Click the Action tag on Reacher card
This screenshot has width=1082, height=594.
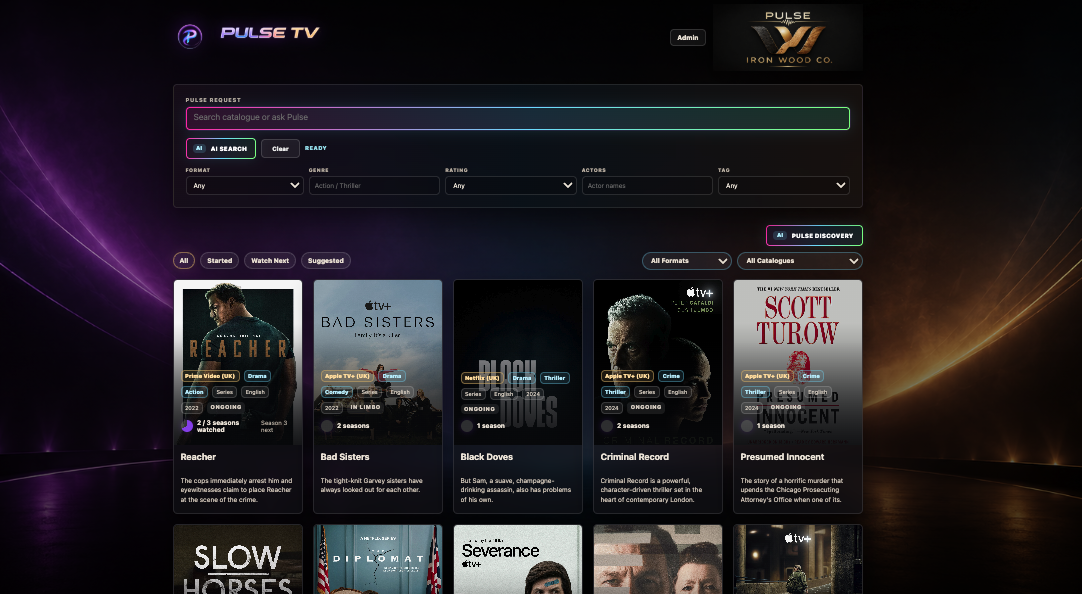[194, 392]
